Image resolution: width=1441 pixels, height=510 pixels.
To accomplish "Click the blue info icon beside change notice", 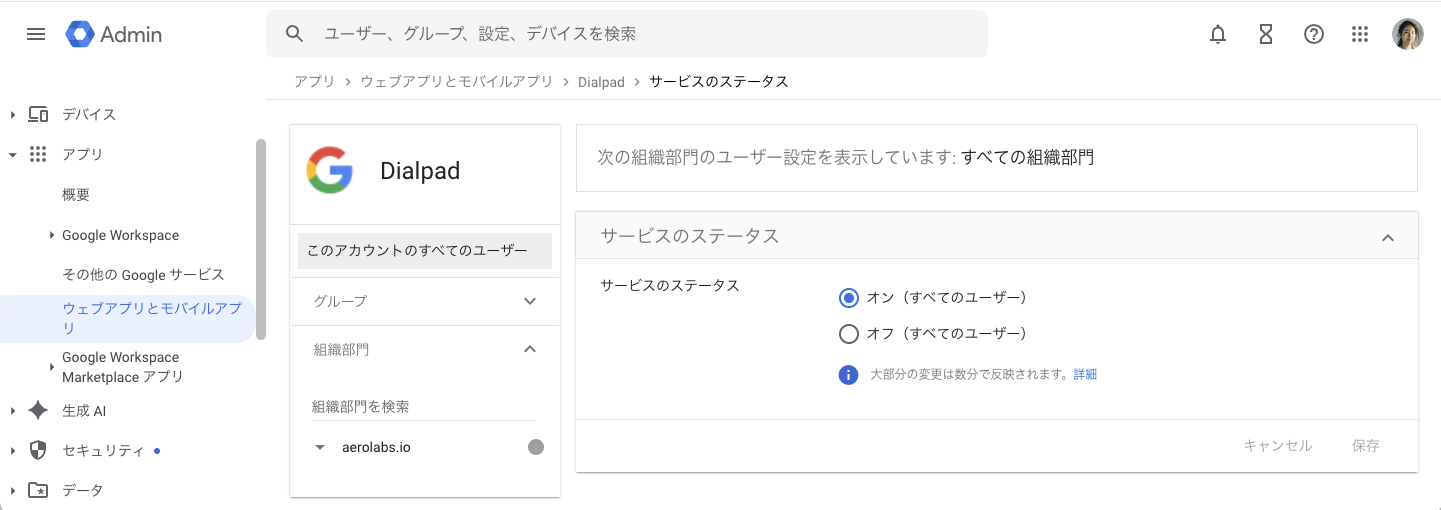I will [x=848, y=375].
